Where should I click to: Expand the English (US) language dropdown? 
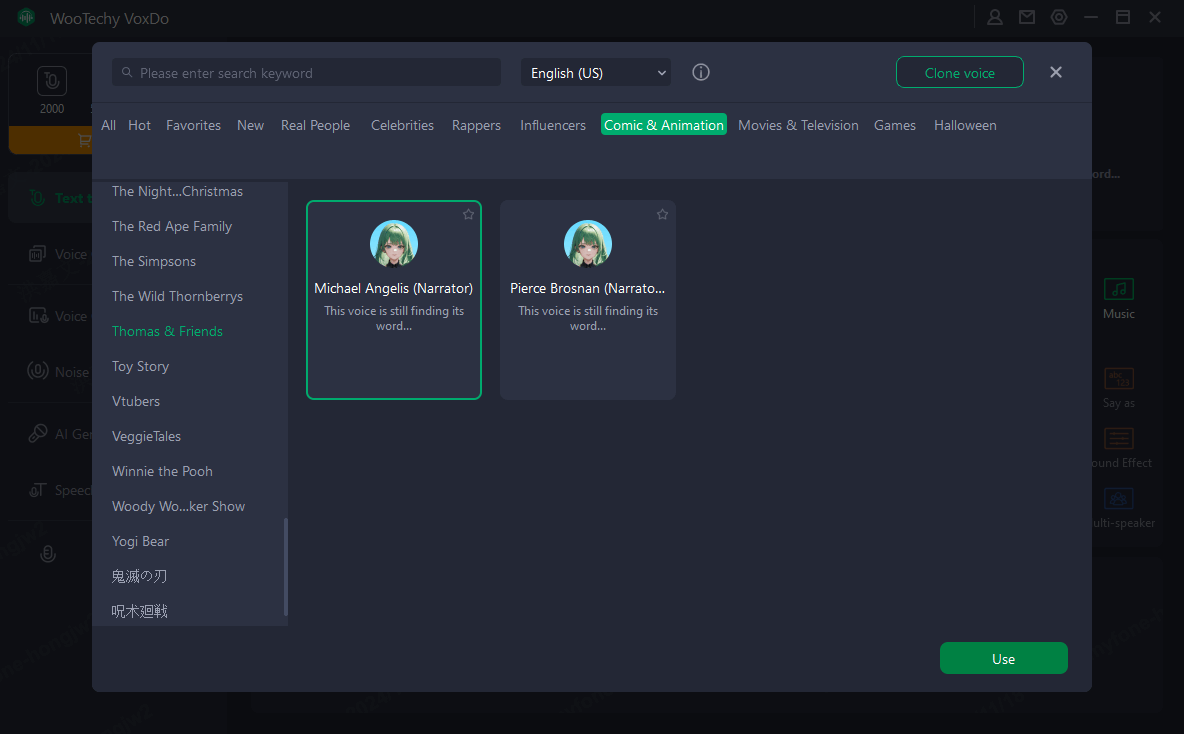596,73
